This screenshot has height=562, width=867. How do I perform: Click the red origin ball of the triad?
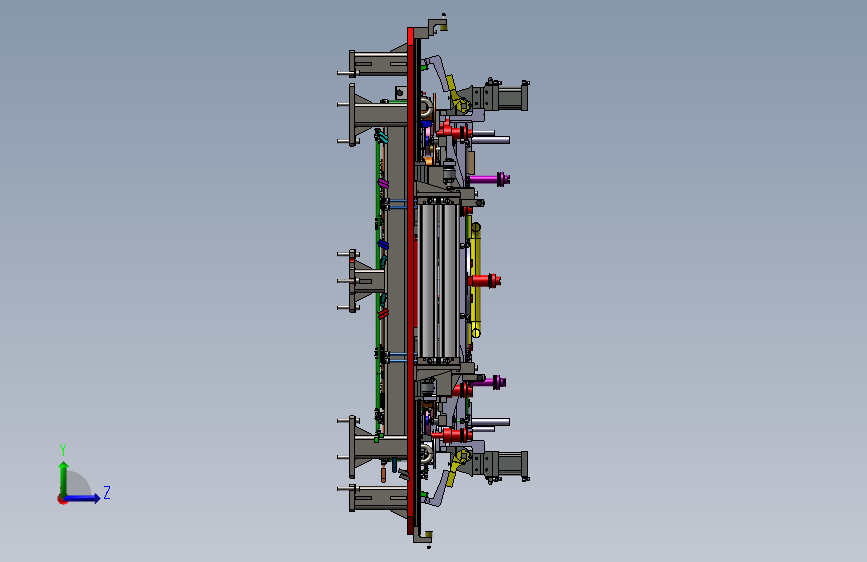pos(62,499)
